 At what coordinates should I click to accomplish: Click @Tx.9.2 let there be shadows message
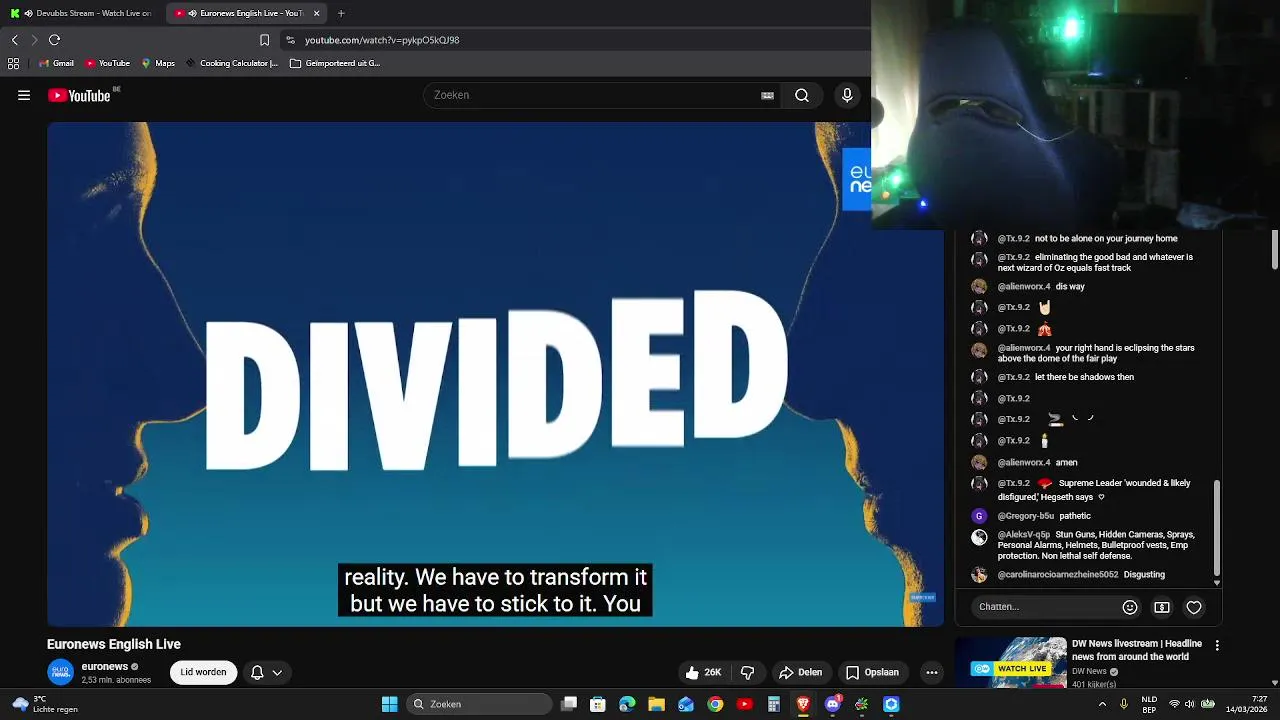[x=1065, y=378]
